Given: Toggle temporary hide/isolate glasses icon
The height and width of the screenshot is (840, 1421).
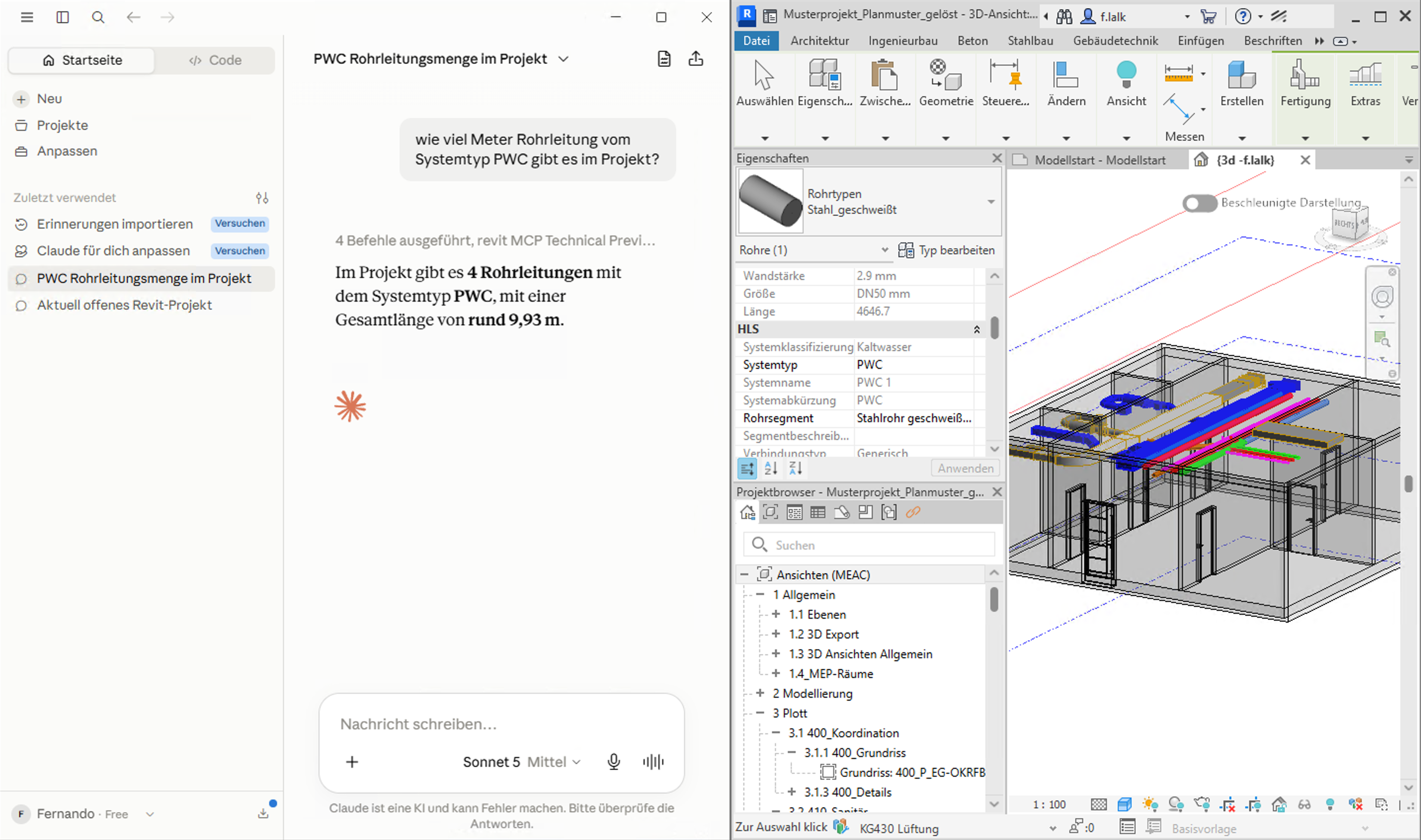Looking at the screenshot, I should (x=1304, y=804).
